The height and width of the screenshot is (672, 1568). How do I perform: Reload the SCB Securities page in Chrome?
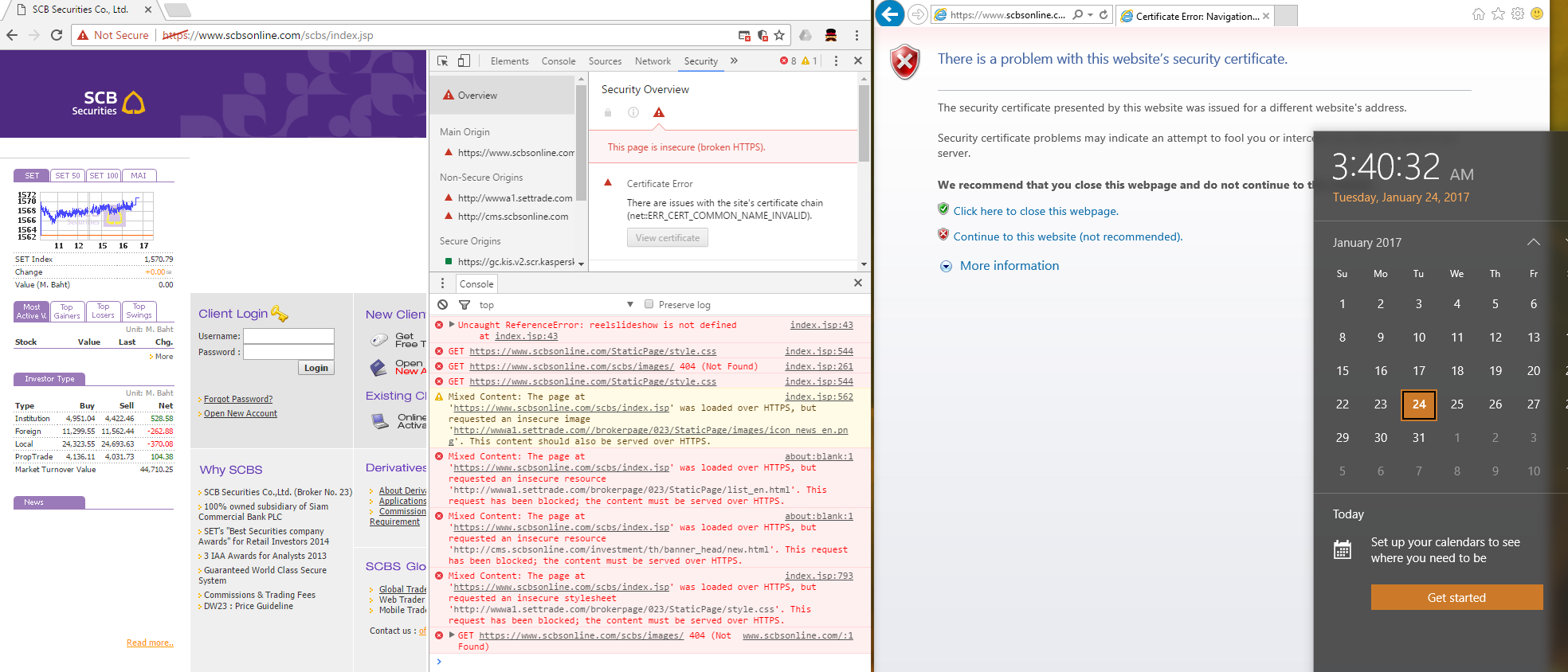coord(57,35)
